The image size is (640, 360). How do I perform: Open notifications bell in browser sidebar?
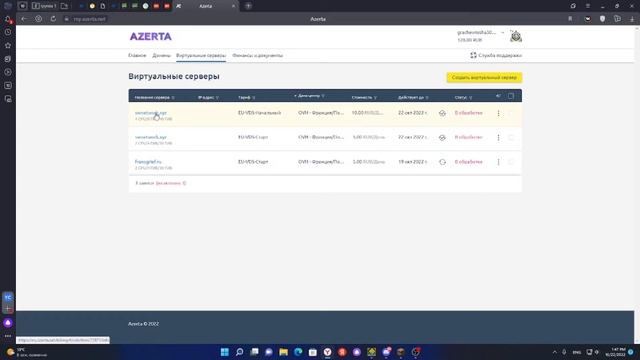[x=8, y=19]
